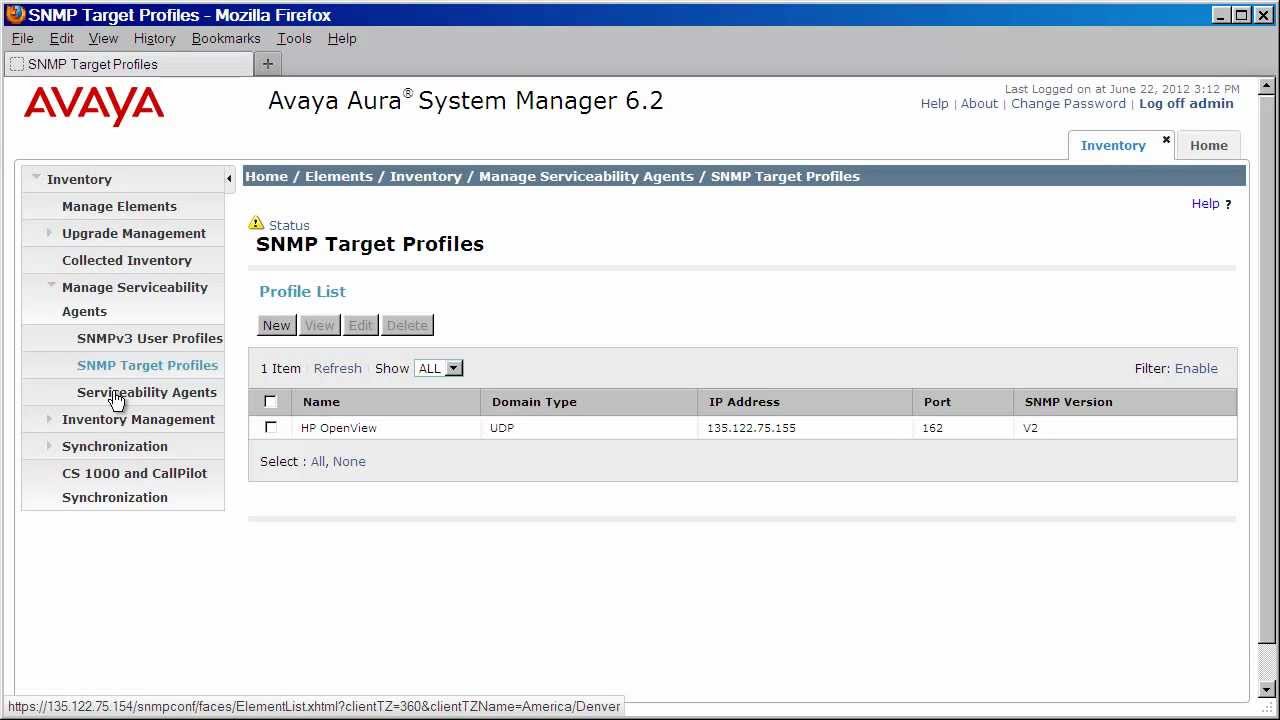Expand the Inventory Management node

click(50, 419)
